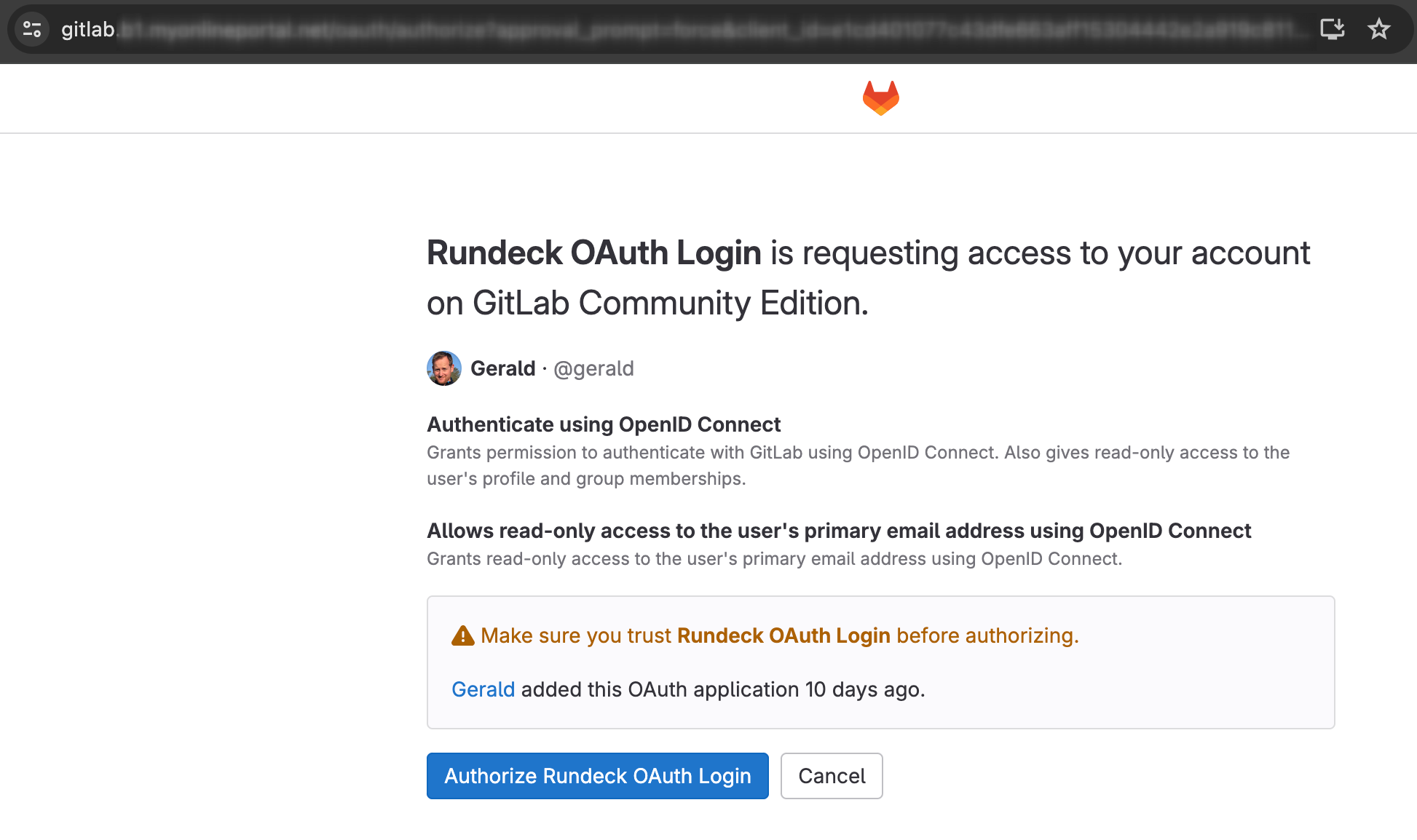Authorize Rundeck OAuth Login

(598, 776)
